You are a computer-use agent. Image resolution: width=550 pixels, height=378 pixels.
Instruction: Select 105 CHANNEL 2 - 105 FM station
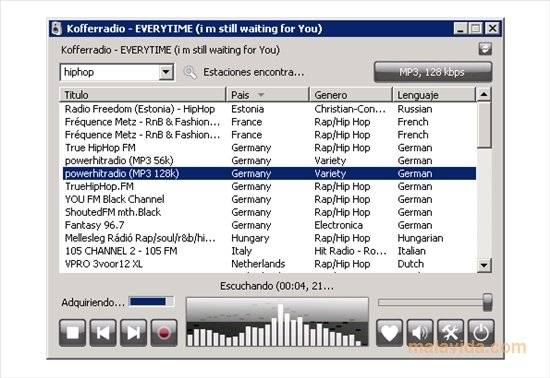tap(269, 251)
